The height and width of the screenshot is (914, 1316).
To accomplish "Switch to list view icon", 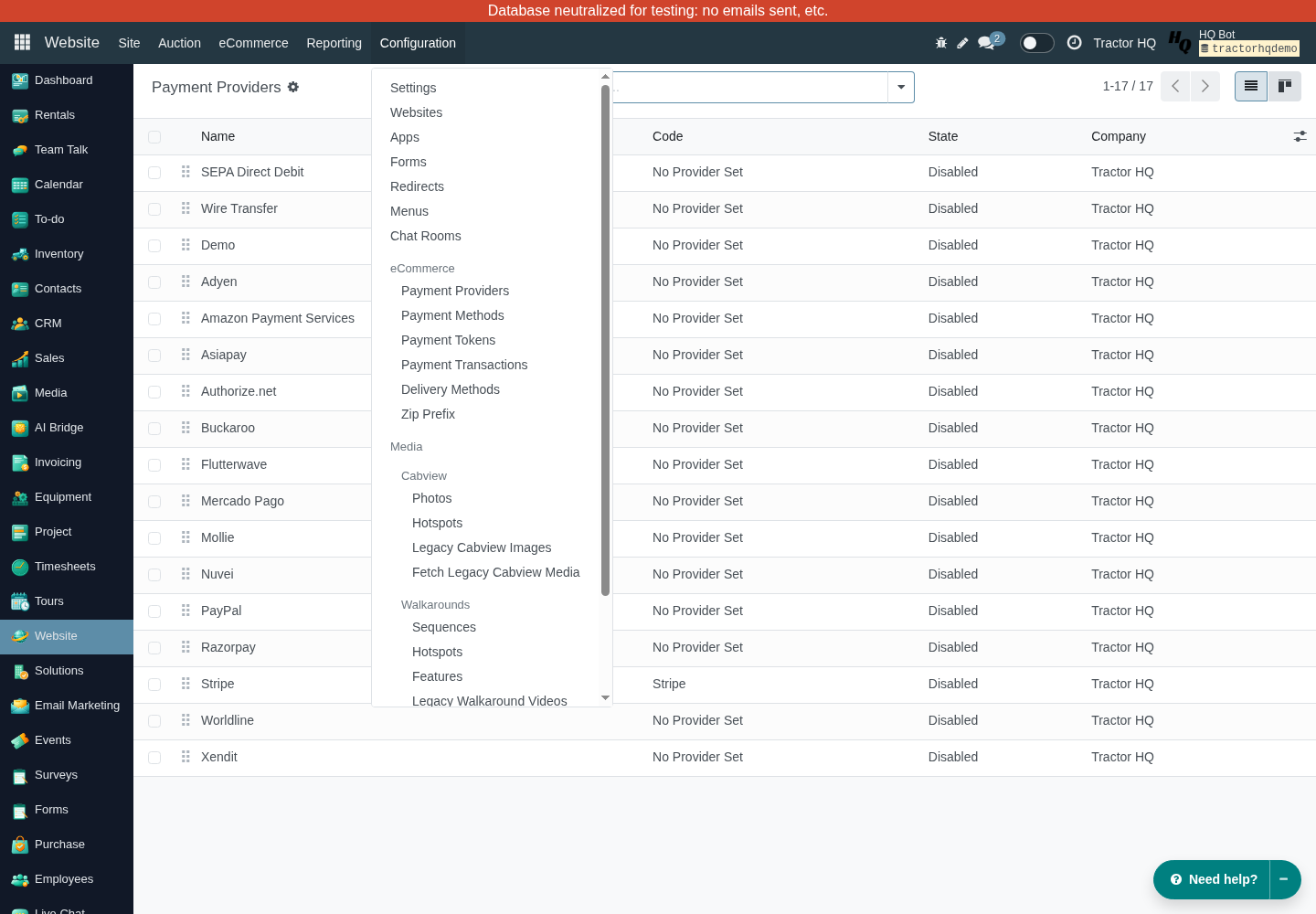I will (1251, 86).
